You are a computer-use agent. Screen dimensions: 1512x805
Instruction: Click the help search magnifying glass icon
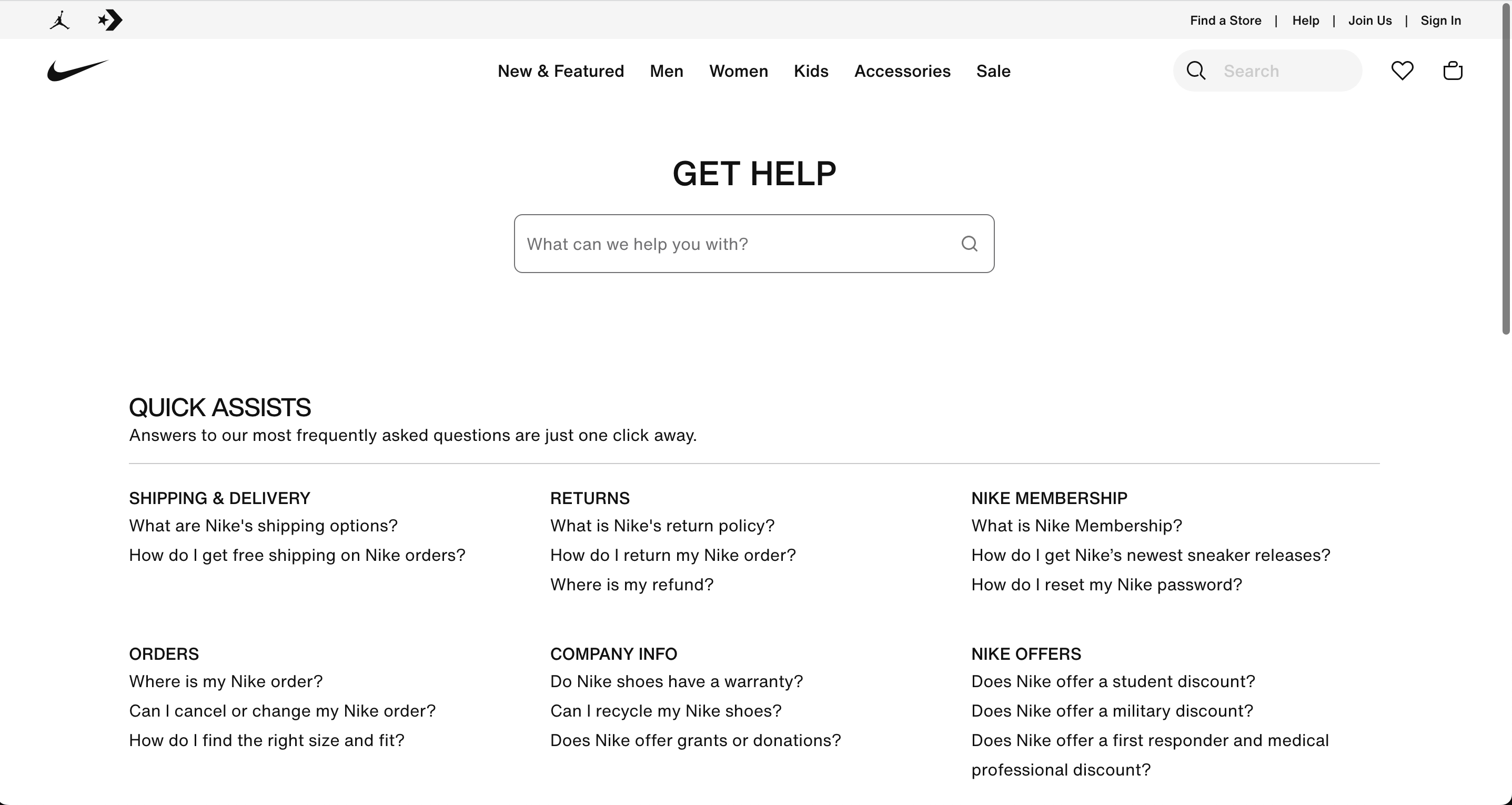click(967, 243)
